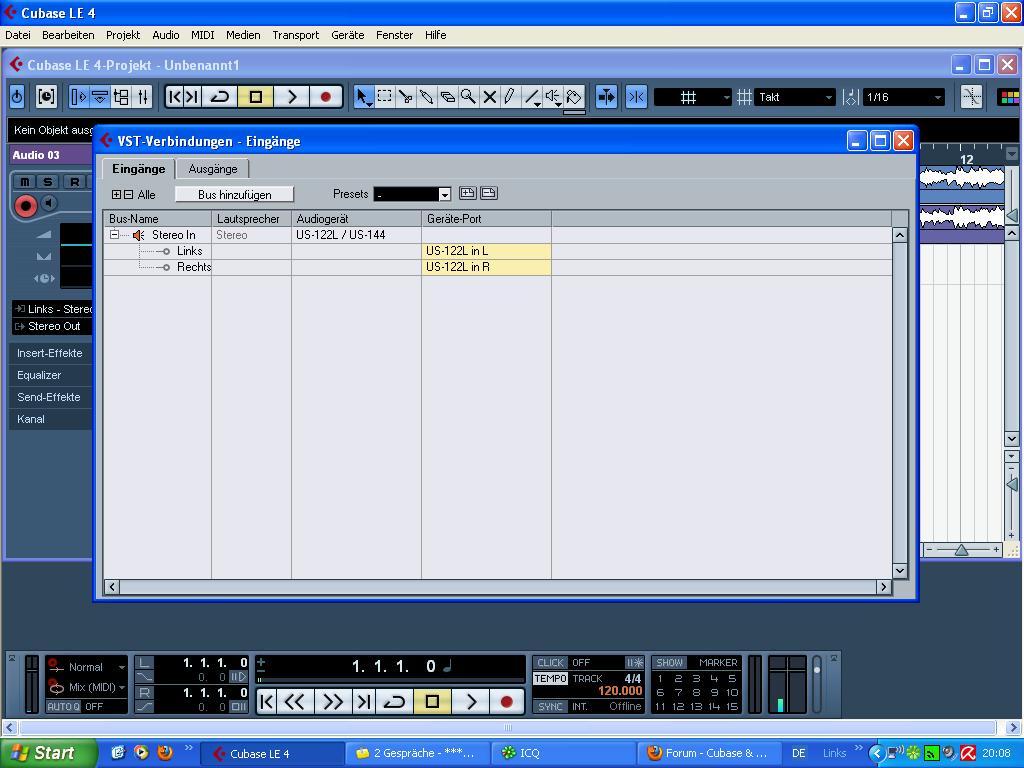The image size is (1024, 768).
Task: Toggle TEMPO track in transport panel
Action: click(x=551, y=679)
